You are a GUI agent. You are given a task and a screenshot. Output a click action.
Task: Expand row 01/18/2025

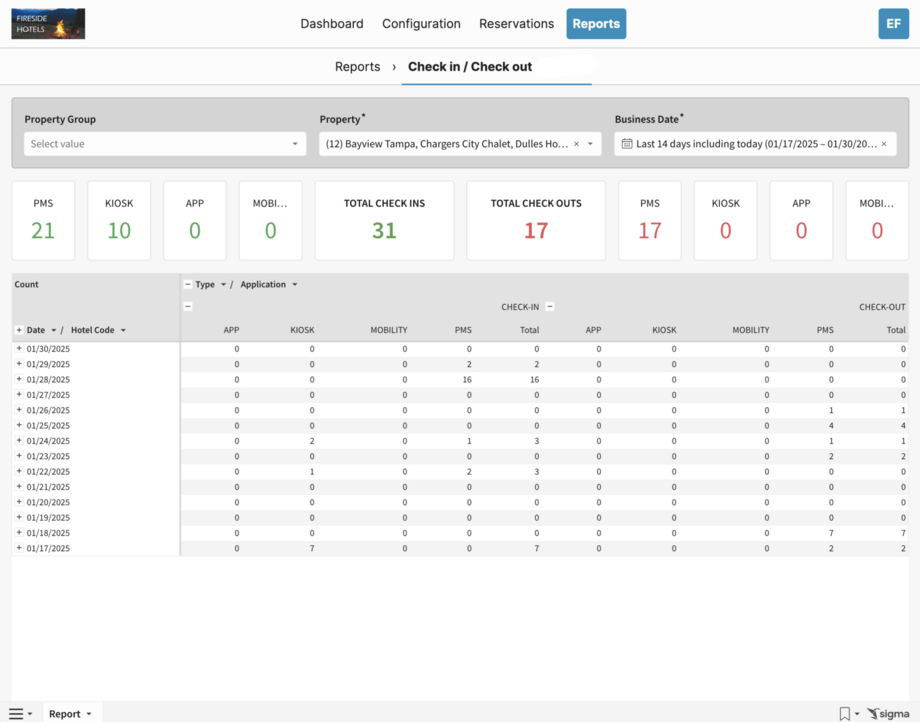[19, 533]
